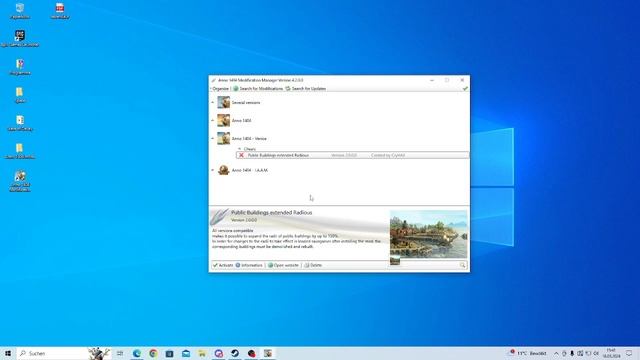The width and height of the screenshot is (640, 360).
Task: Open Task View from taskbar
Action: (120, 353)
